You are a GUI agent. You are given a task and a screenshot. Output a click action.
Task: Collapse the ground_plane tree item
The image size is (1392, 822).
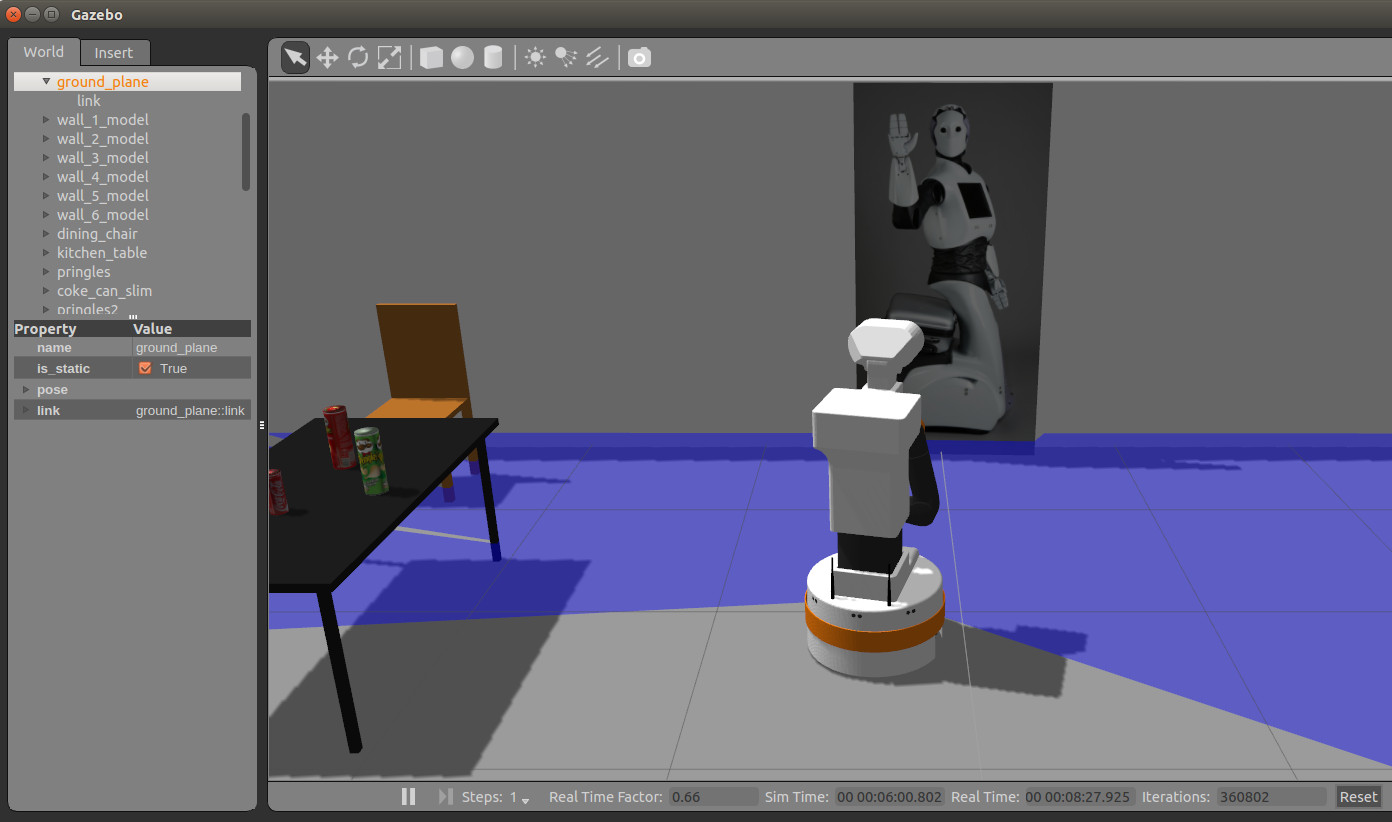coord(46,82)
